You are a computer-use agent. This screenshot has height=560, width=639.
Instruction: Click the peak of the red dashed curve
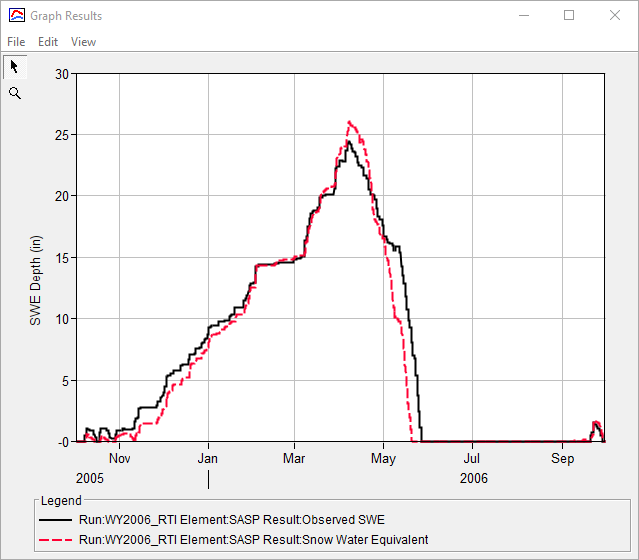(349, 122)
